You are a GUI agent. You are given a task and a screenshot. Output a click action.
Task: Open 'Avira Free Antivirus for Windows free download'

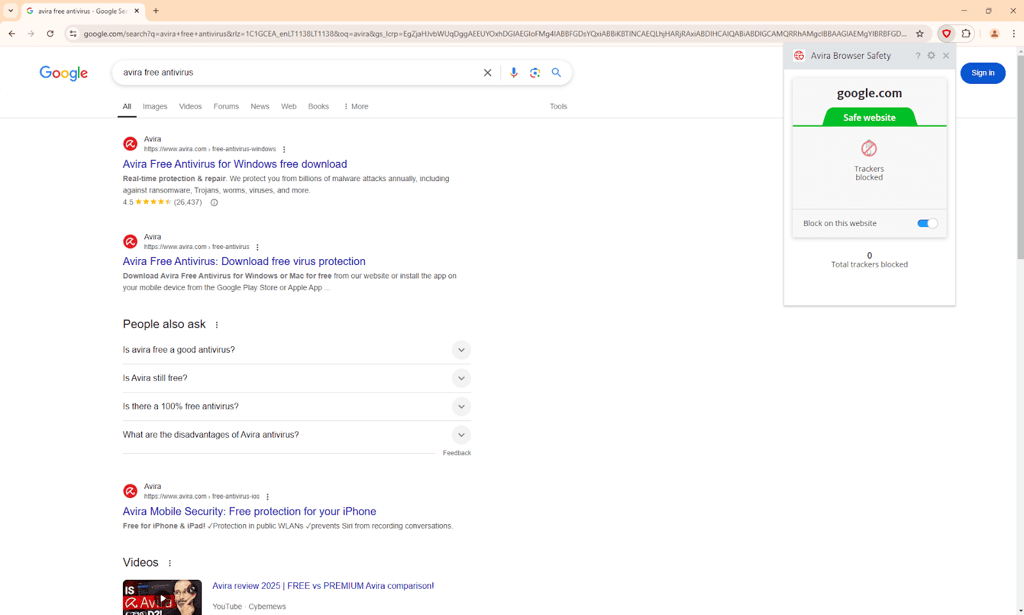(234, 164)
